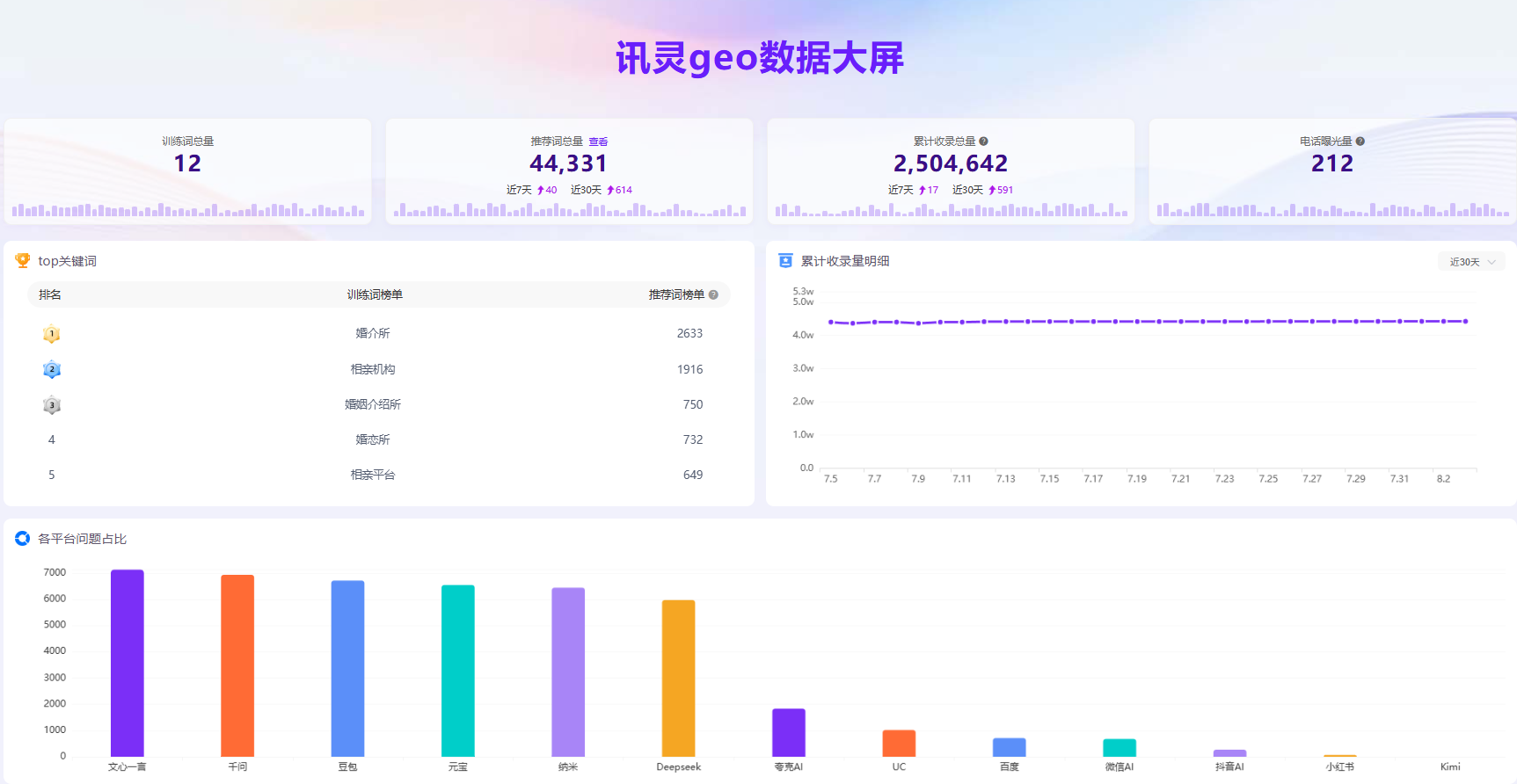Image resolution: width=1517 pixels, height=784 pixels.
Task: Select the 婚恋所 keyword row
Action: [379, 439]
